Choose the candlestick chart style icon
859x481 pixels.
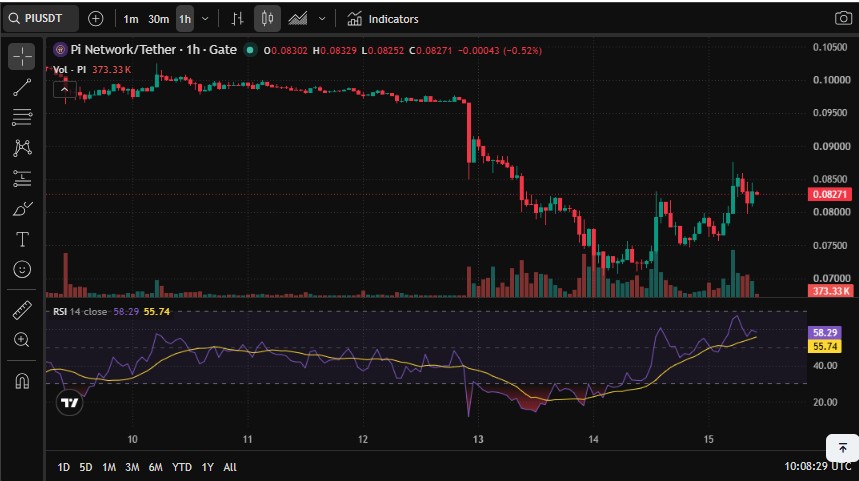tap(267, 19)
